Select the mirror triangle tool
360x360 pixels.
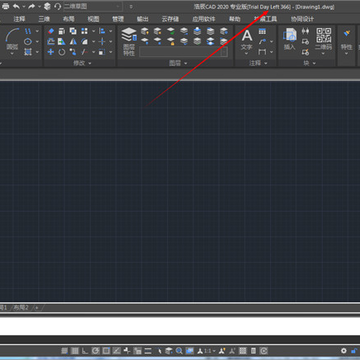point(73,42)
